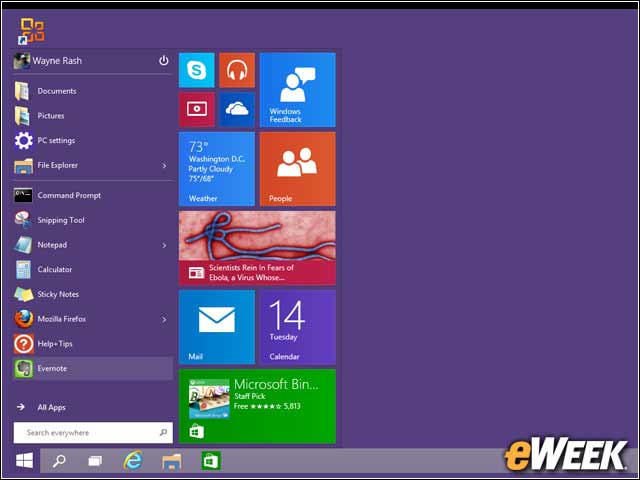Open the Weather tile for Washington D.C.

pos(217,169)
